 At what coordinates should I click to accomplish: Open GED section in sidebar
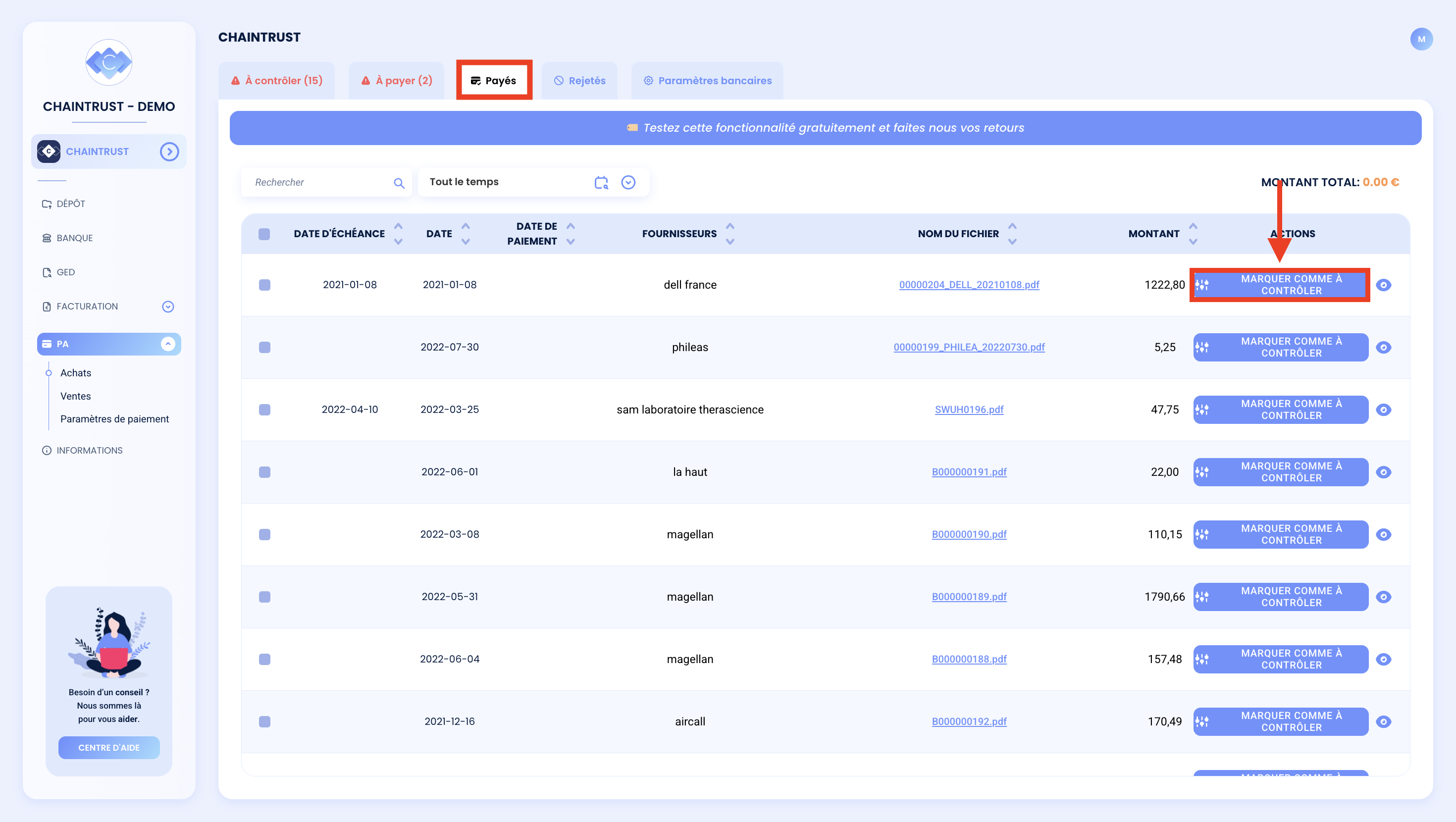[x=65, y=272]
